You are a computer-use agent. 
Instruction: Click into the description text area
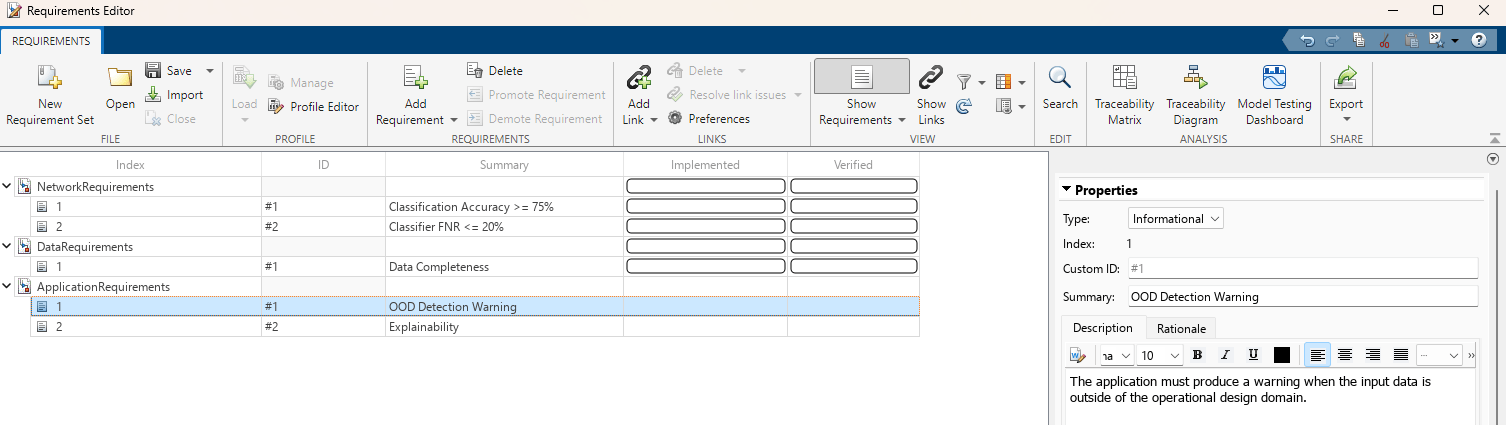[1268, 397]
